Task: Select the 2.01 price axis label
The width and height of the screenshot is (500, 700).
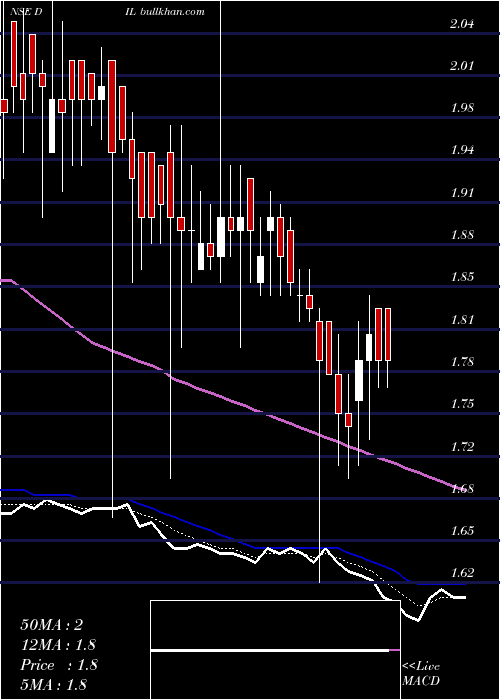Action: click(x=462, y=66)
